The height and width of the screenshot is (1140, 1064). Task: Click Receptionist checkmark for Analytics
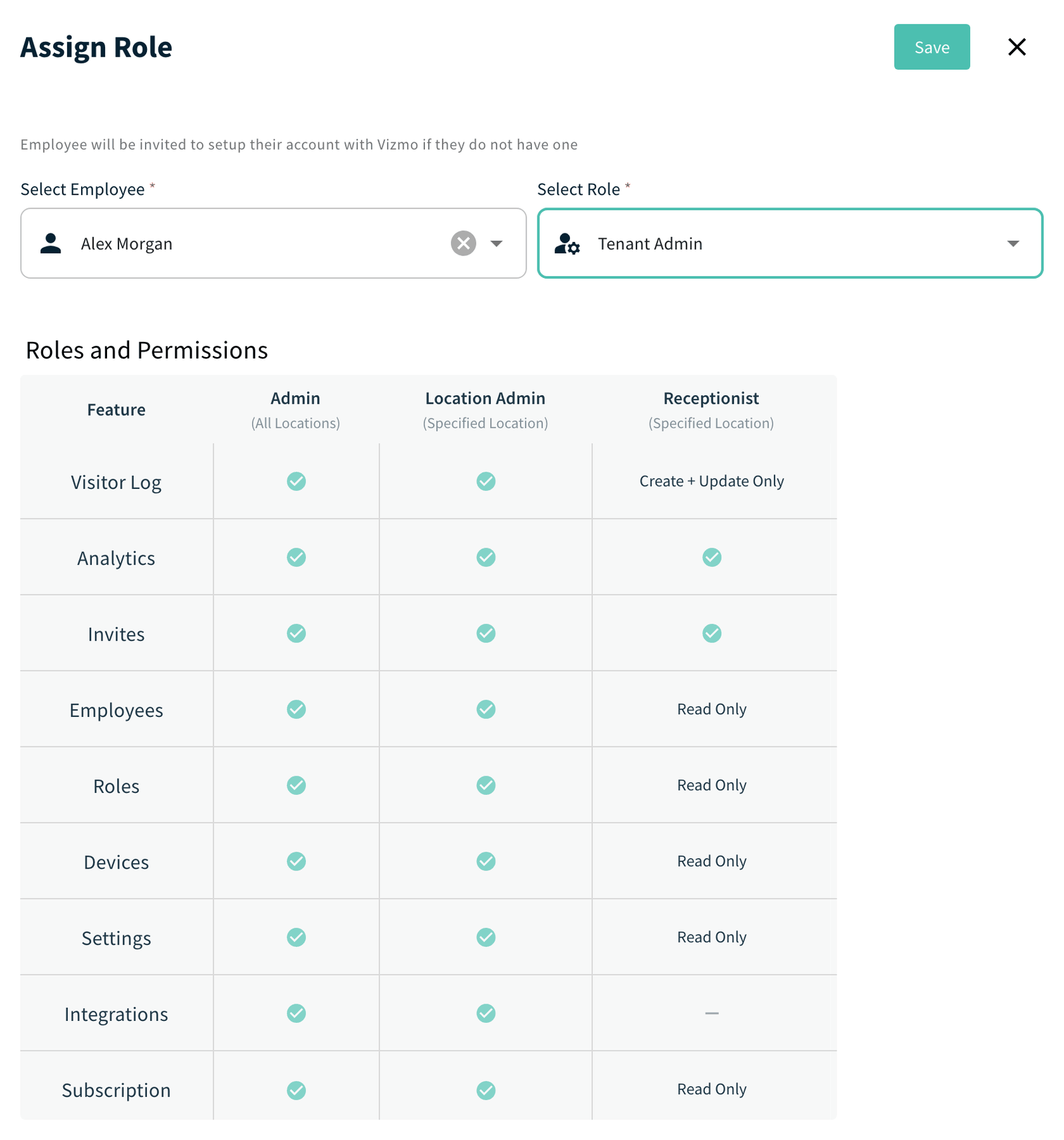712,557
